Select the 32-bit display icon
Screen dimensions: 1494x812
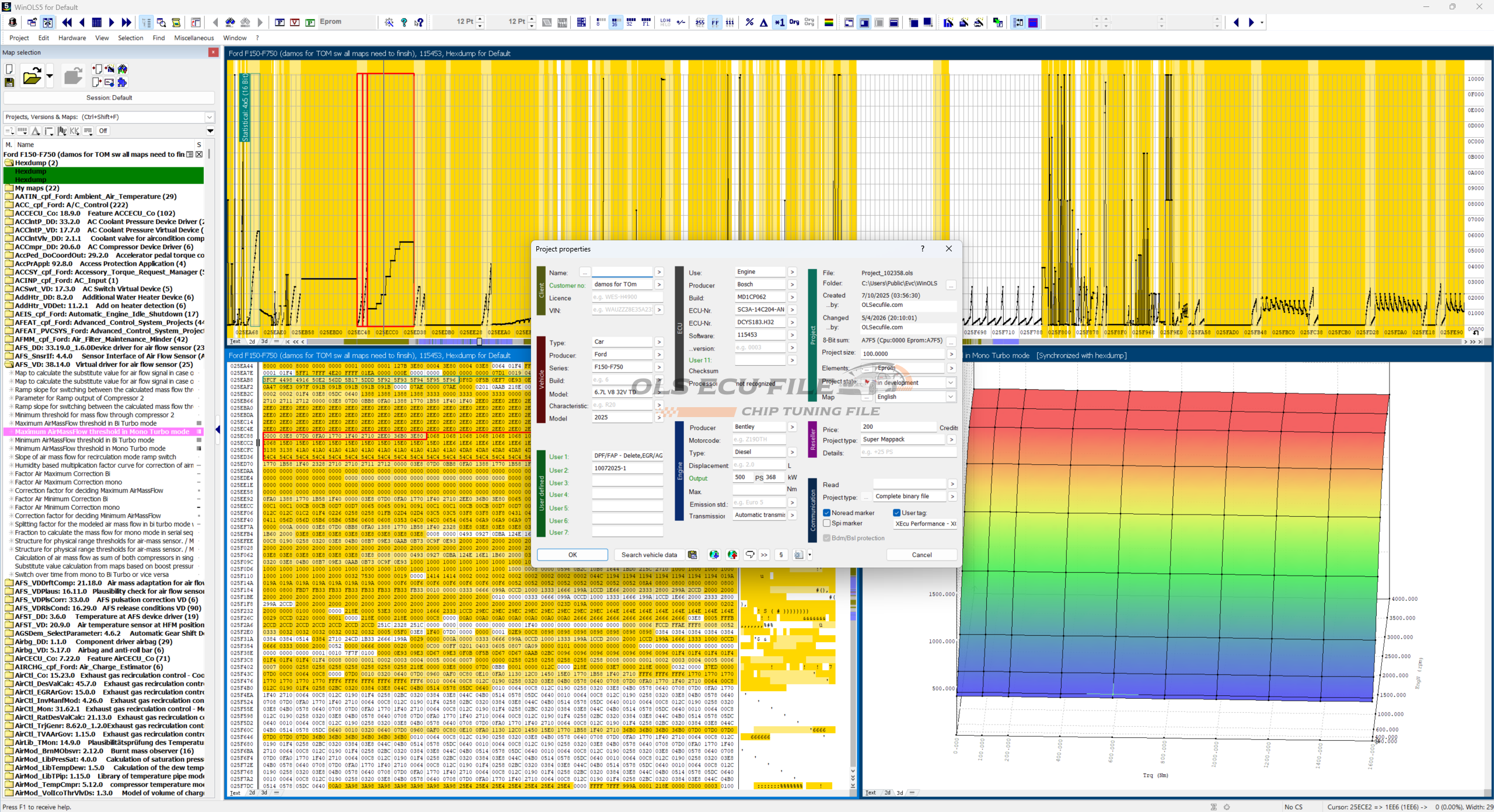630,22
